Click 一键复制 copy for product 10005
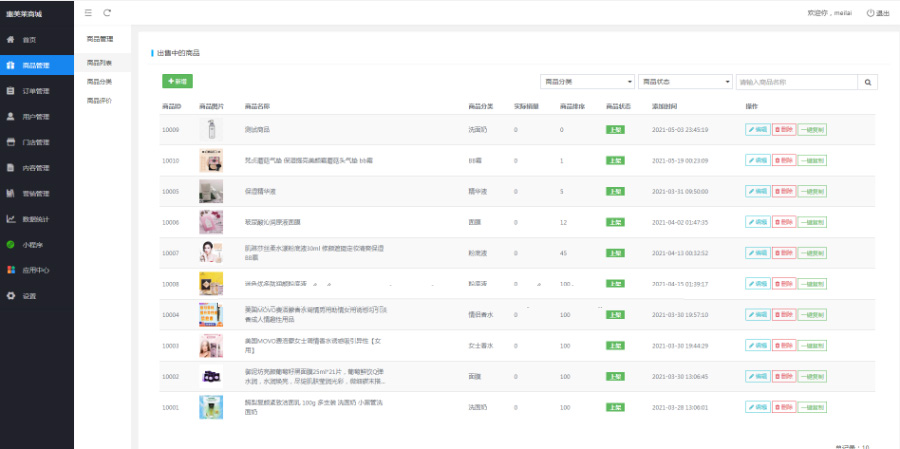Screen dimensions: 900x449 click(812, 191)
